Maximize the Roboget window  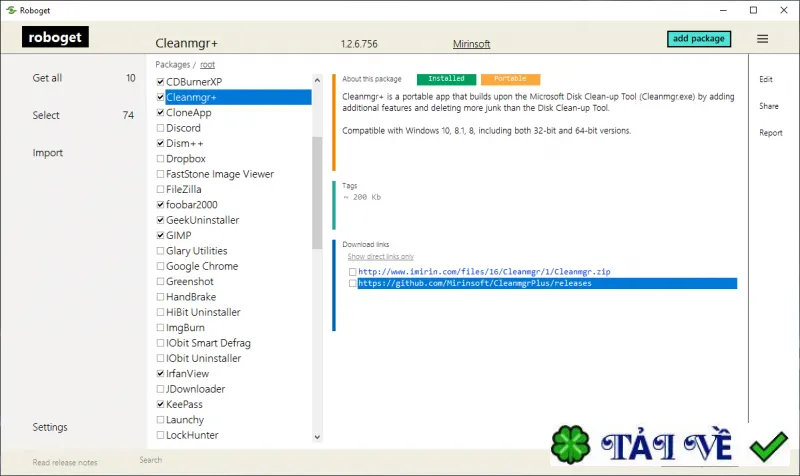point(753,10)
